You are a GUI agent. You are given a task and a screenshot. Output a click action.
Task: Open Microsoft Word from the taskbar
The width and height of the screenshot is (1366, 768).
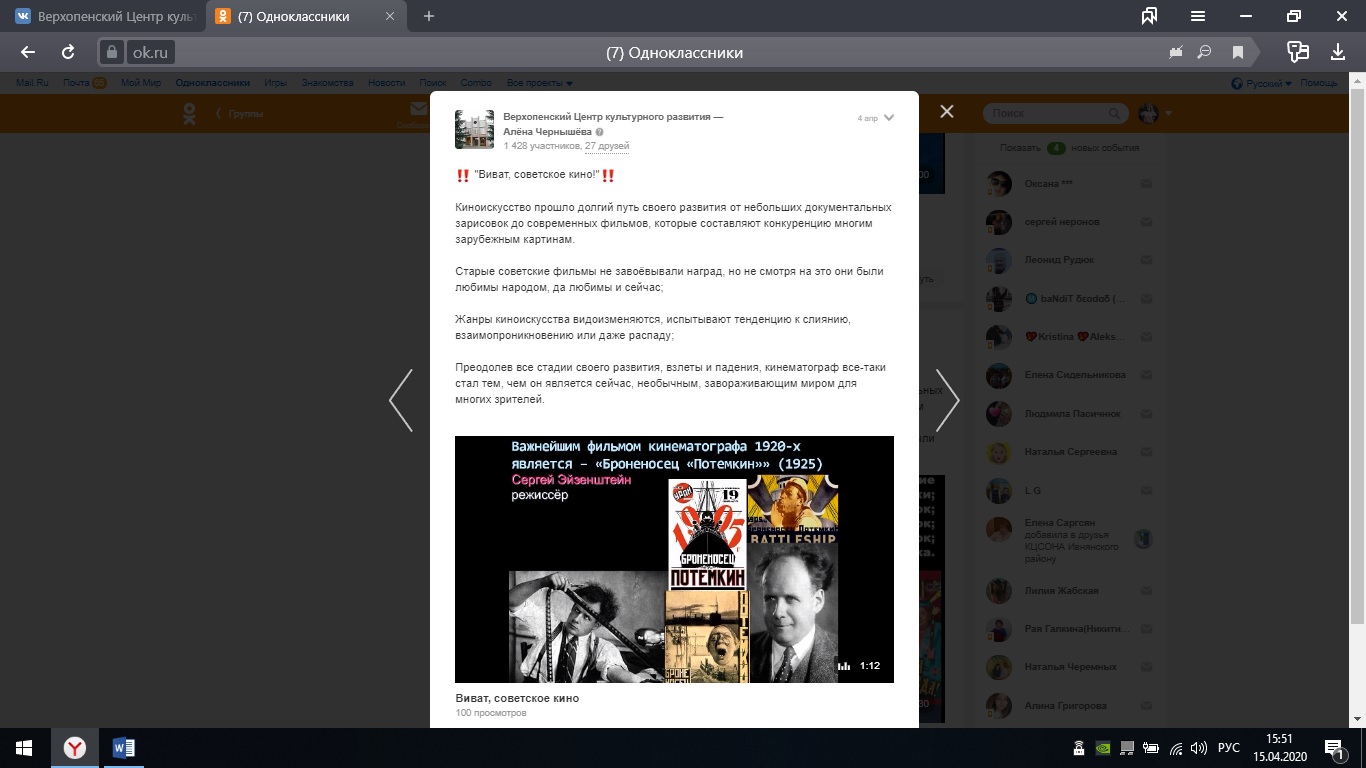[x=124, y=748]
